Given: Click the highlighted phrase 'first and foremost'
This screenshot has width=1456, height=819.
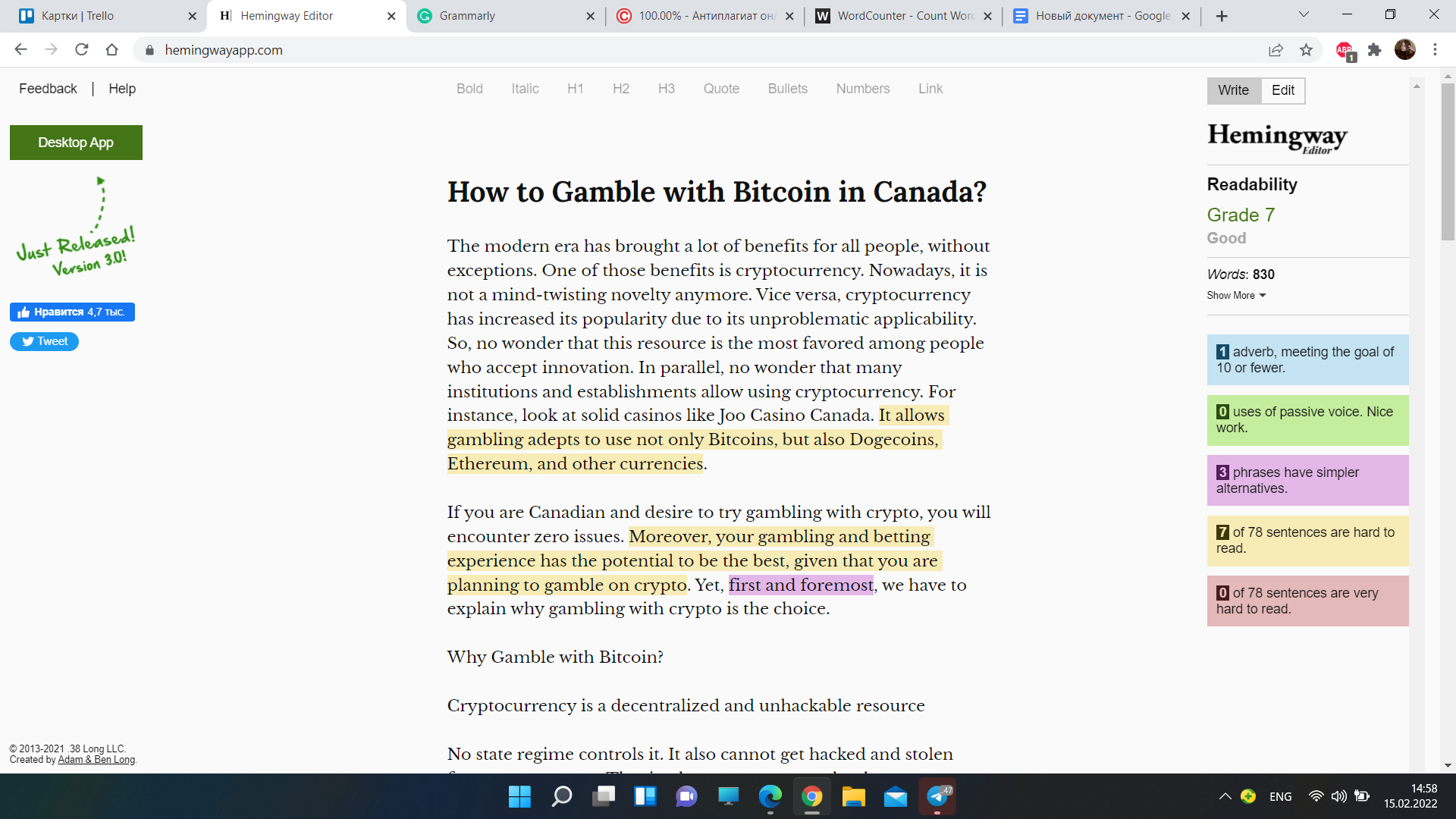Looking at the screenshot, I should 801,585.
